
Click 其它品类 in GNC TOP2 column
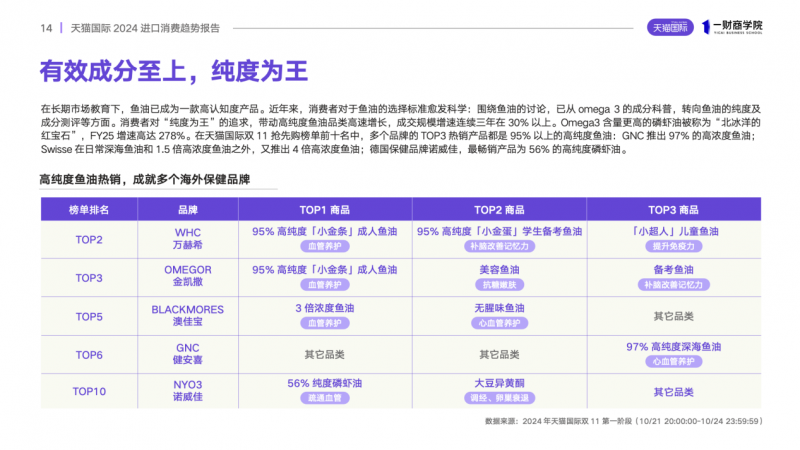coord(499,355)
